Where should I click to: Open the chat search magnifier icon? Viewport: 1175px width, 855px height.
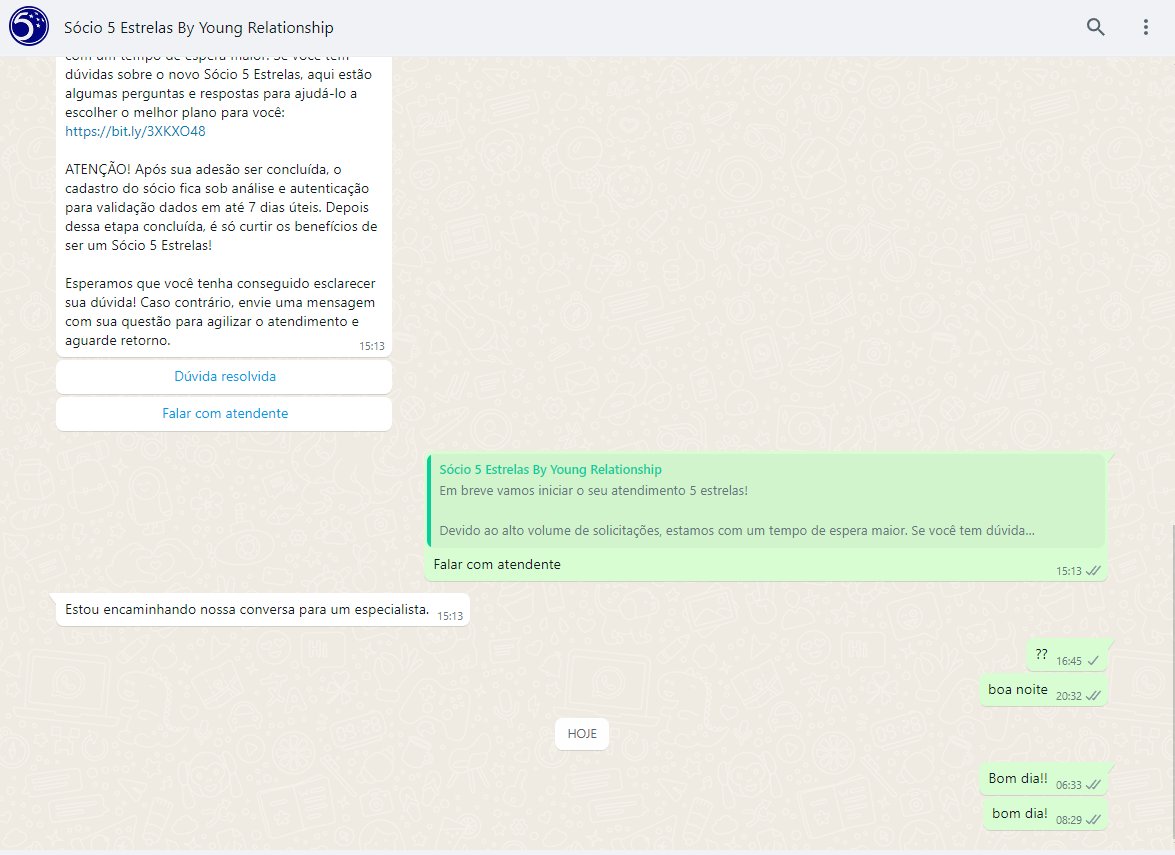(1096, 28)
